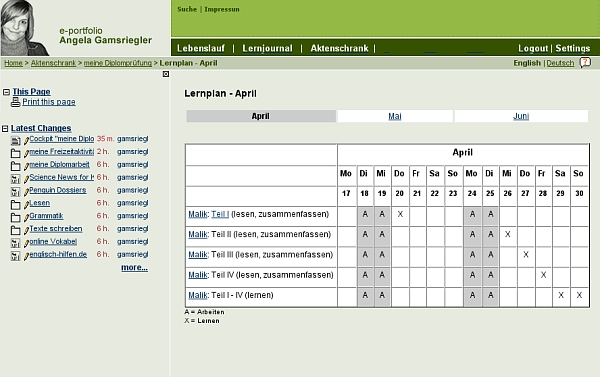The image size is (600, 377).
Task: Click the document icon beside Penguin Dossiers
Action: [x=15, y=192]
